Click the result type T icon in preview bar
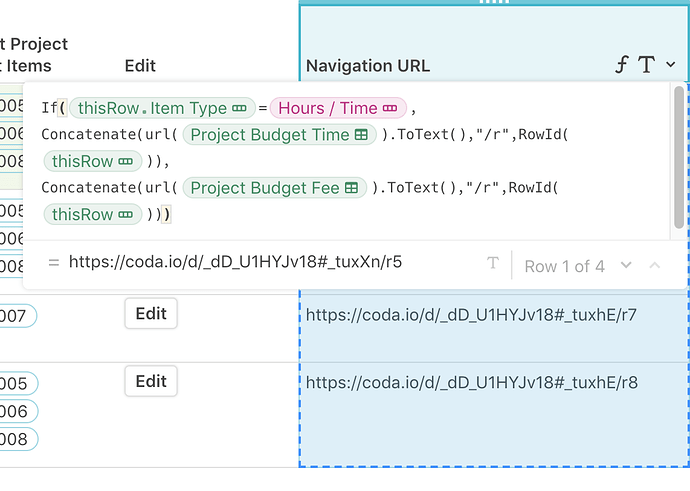This screenshot has height=491, width=690. coord(492,264)
